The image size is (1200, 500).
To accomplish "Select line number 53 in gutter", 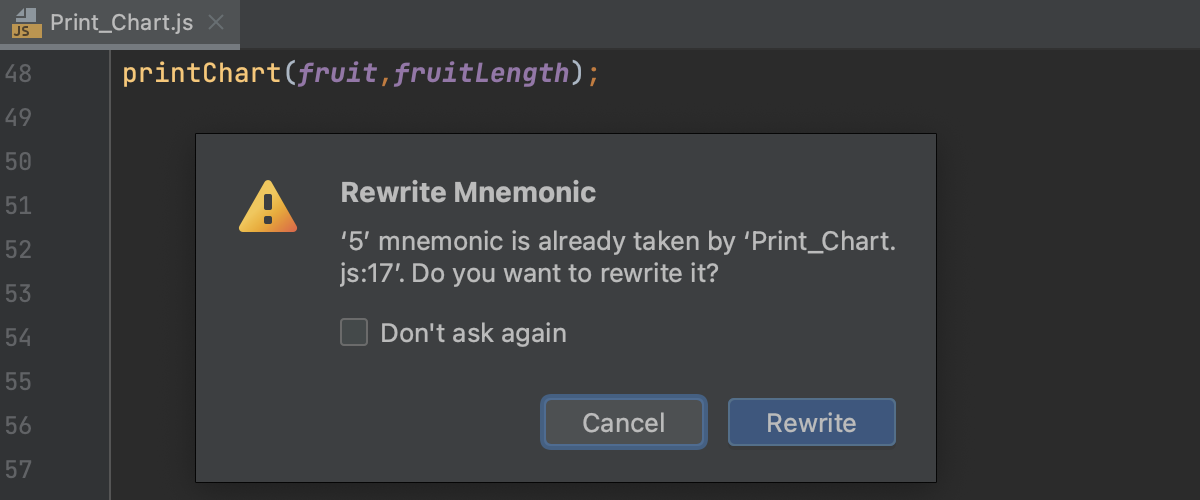I will (x=18, y=294).
